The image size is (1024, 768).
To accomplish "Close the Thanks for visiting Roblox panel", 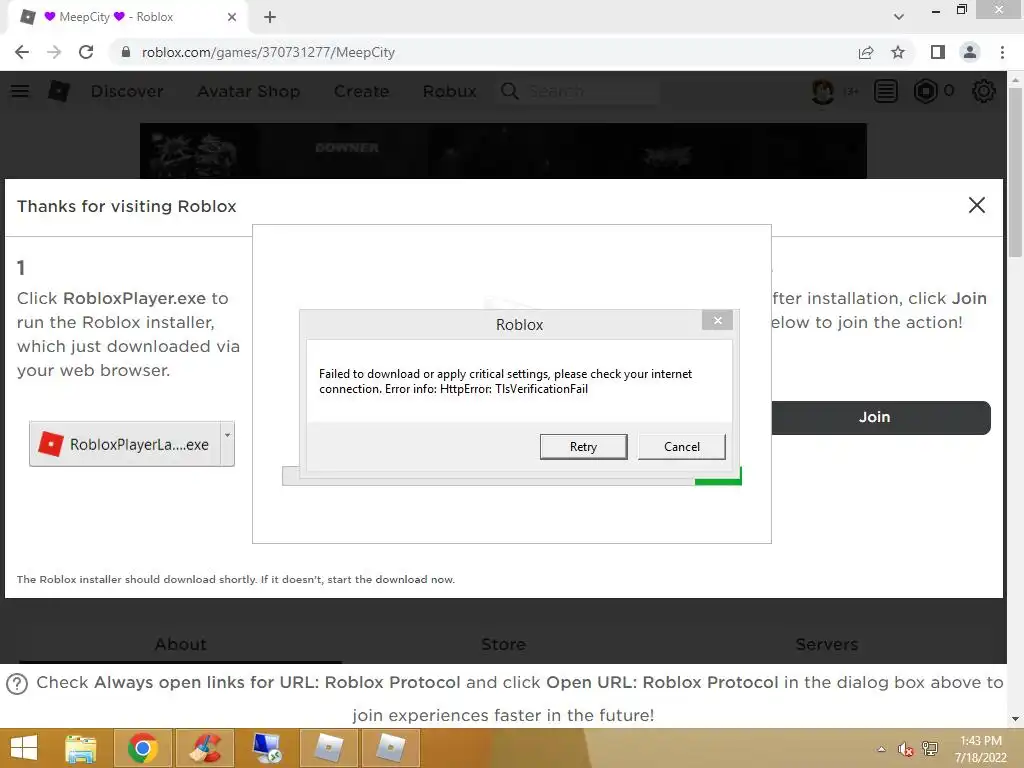I will click(976, 205).
